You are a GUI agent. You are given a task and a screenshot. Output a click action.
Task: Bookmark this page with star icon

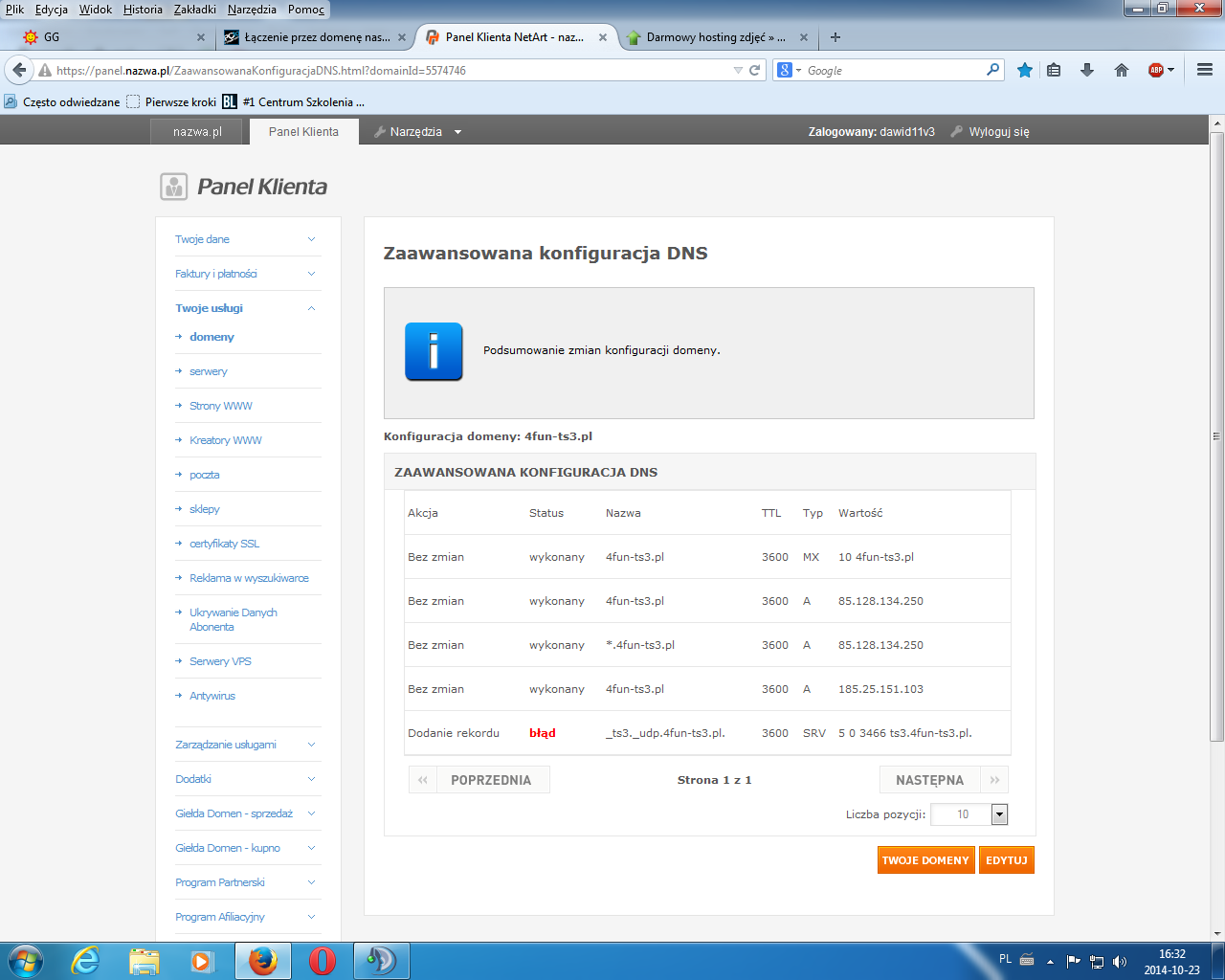click(x=1025, y=70)
